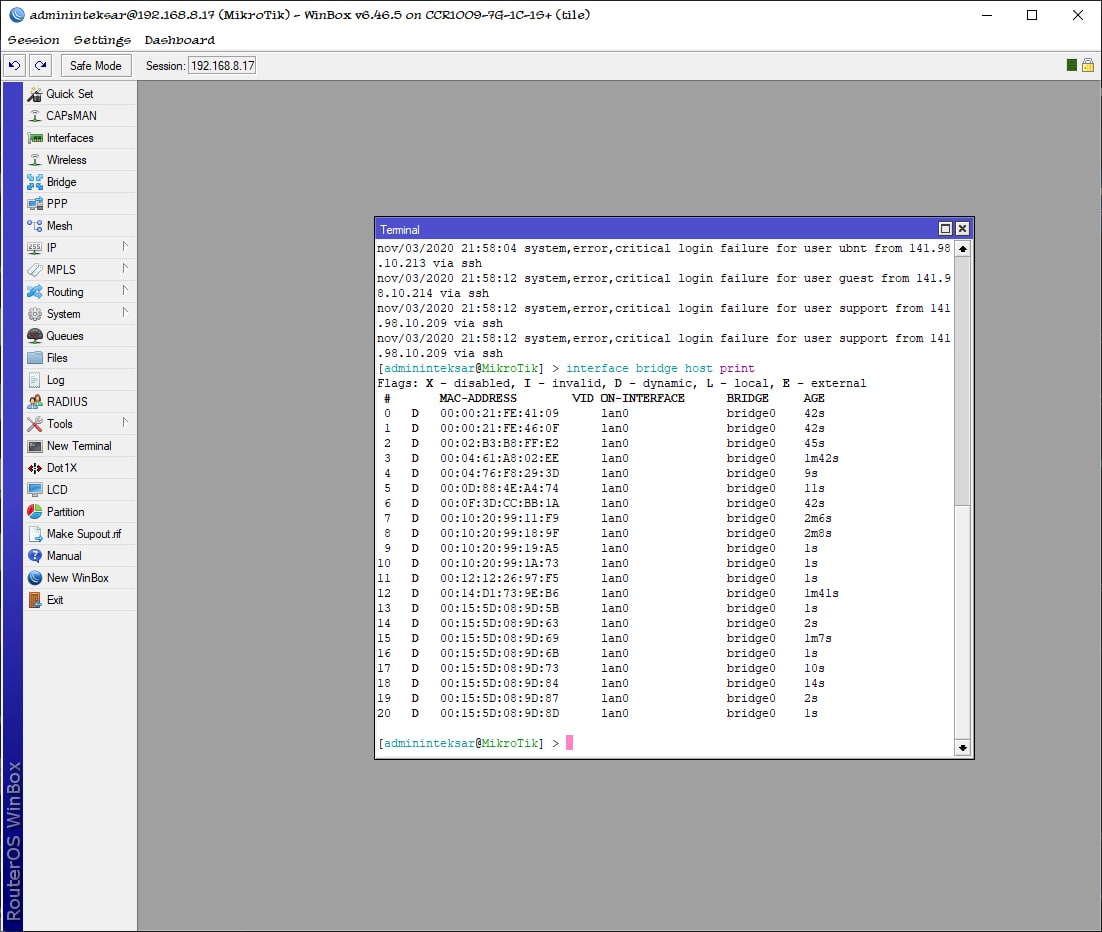
Task: Open the Wireless sidebar icon
Action: [x=34, y=160]
